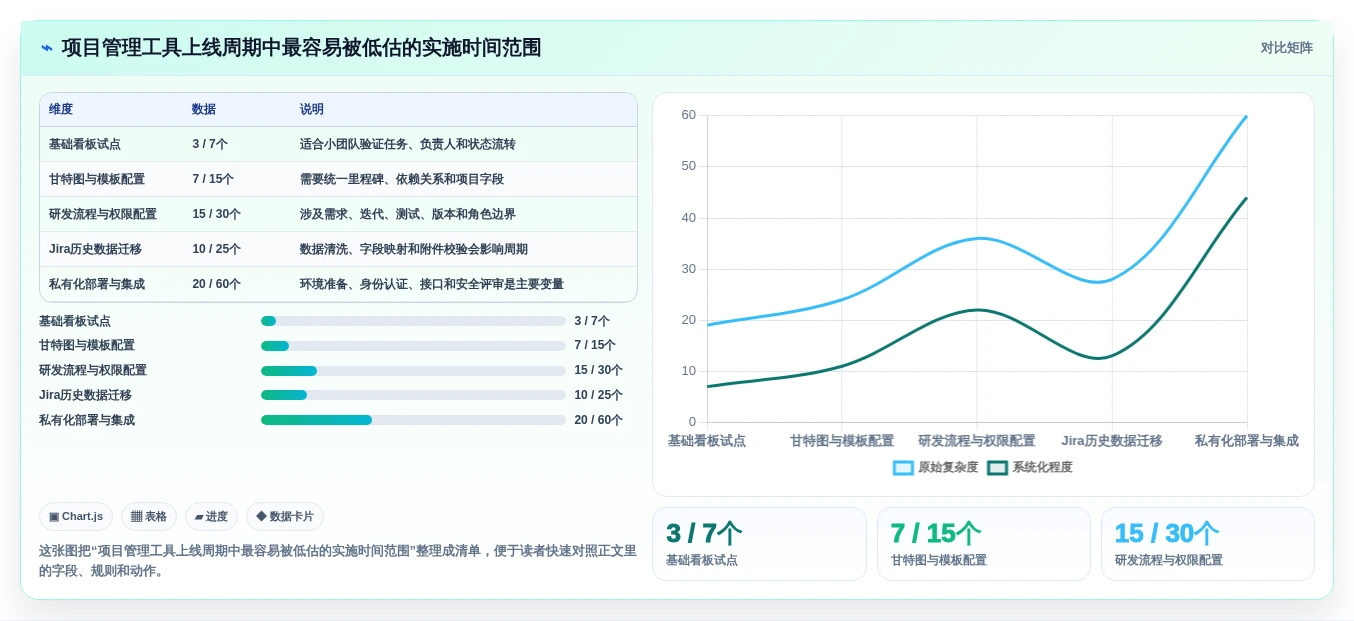Click chart x-axis label Jira历史数据迁移
Image resolution: width=1354 pixels, height=621 pixels.
(x=1112, y=441)
